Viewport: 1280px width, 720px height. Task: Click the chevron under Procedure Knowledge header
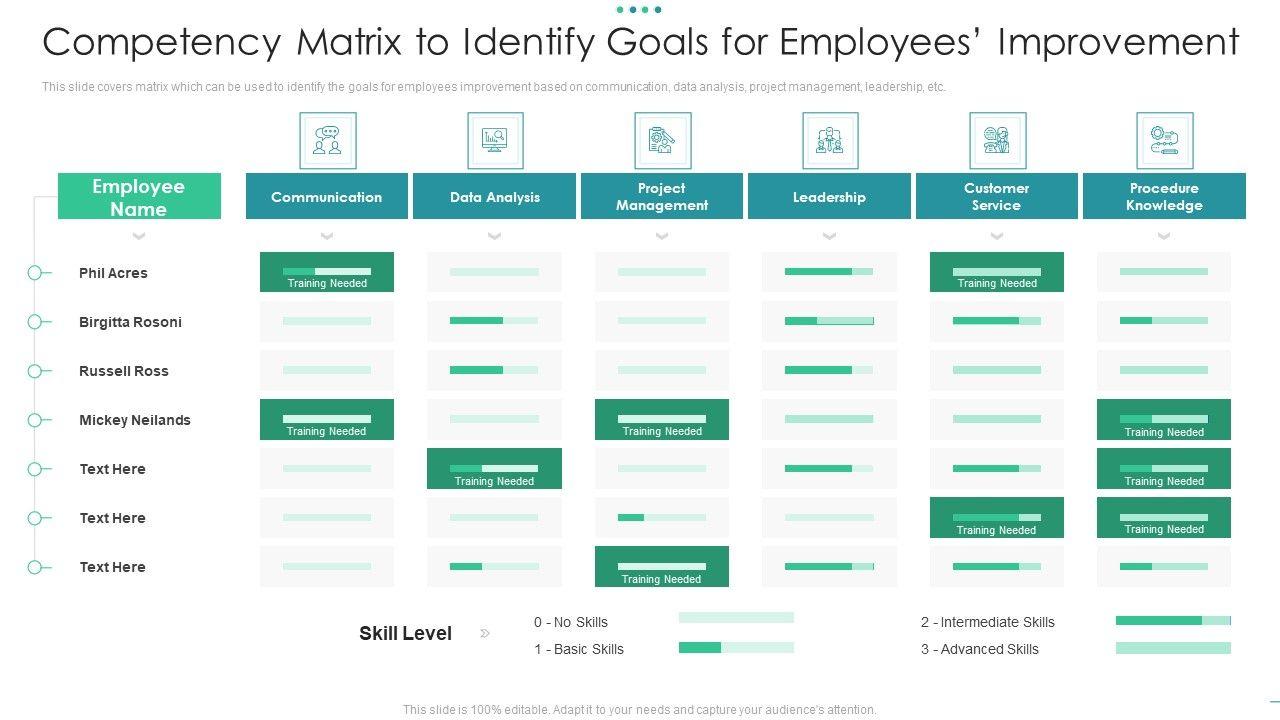pos(1165,236)
